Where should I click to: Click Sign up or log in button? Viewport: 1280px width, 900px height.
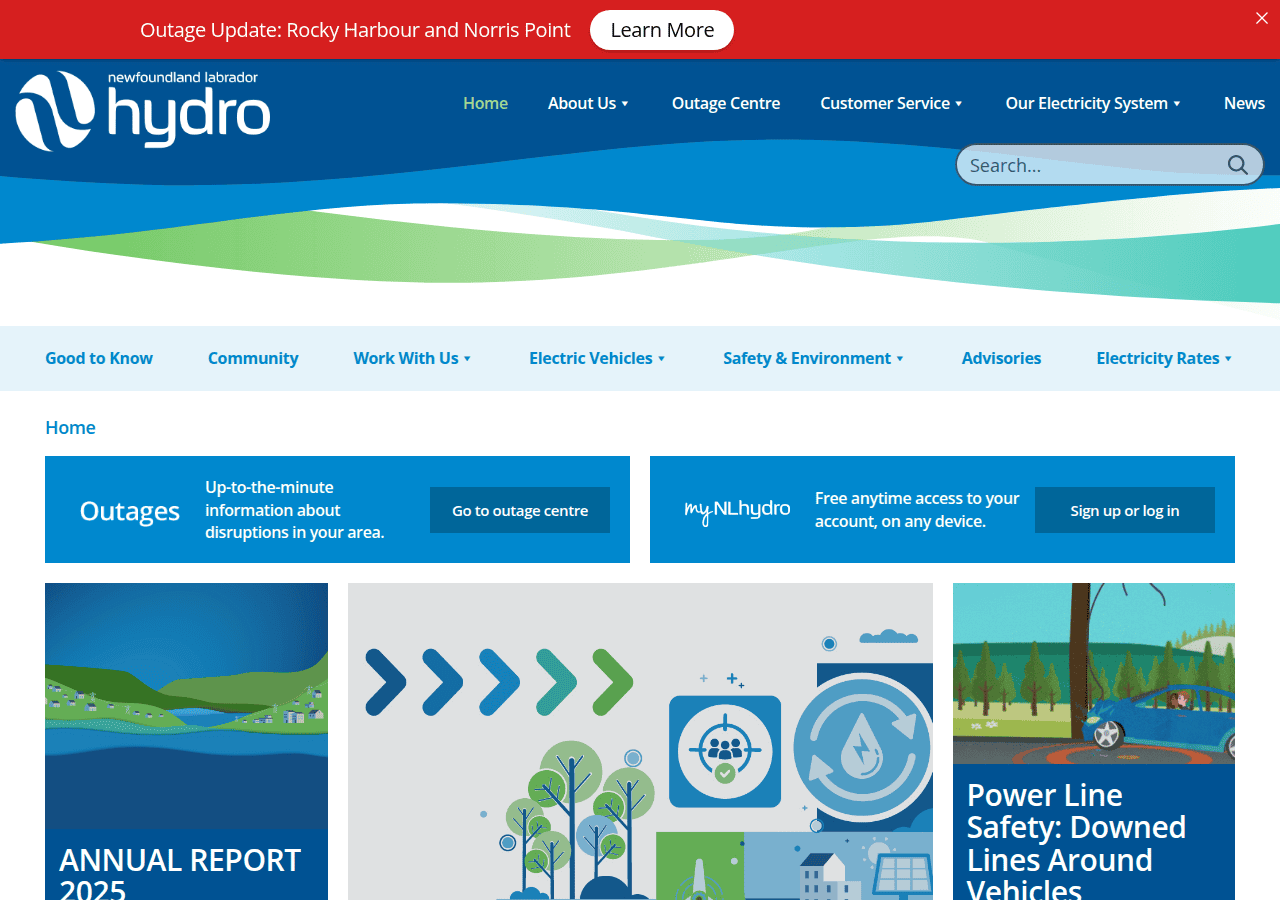1125,510
